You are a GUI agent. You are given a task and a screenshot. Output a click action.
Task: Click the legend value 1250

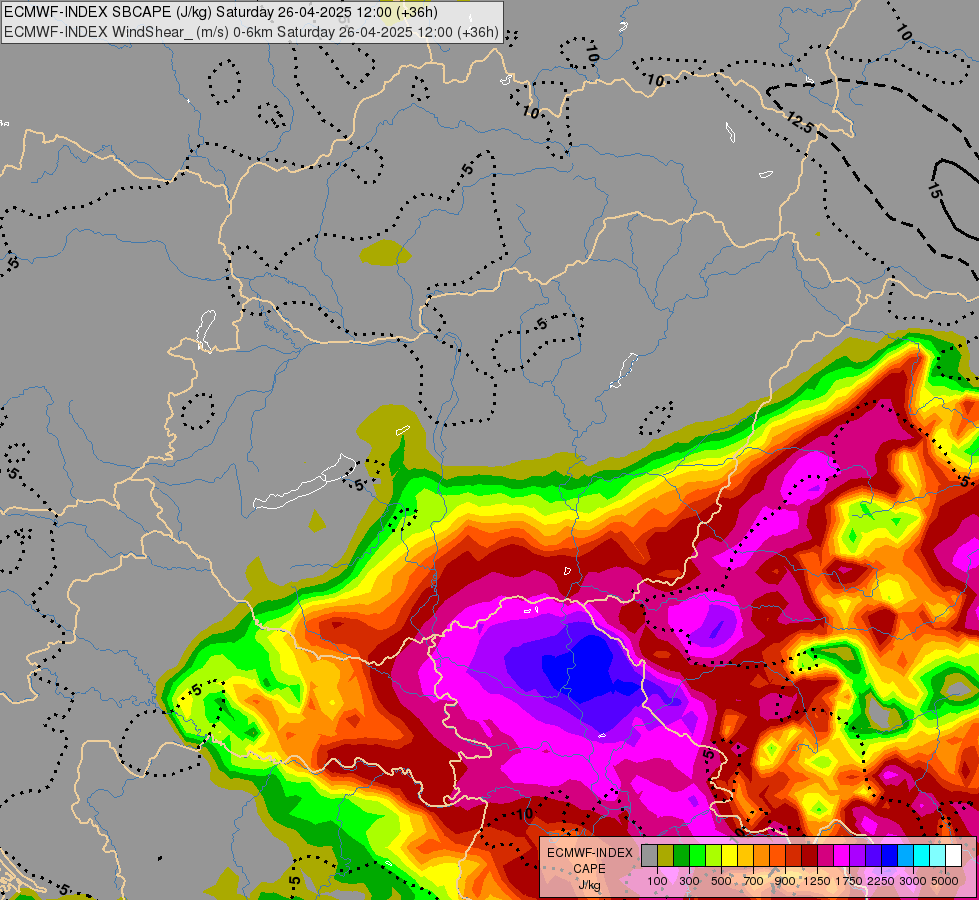pos(817,881)
